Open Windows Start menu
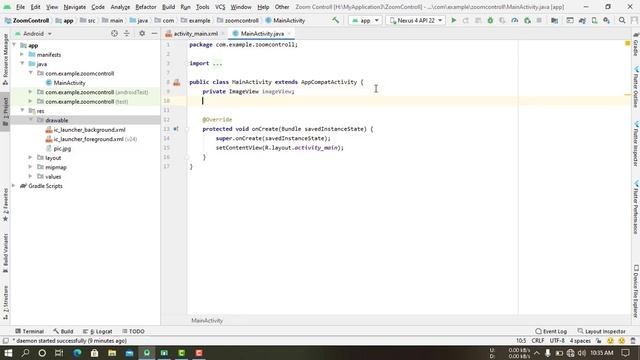The height and width of the screenshot is (360, 640). click(8, 353)
